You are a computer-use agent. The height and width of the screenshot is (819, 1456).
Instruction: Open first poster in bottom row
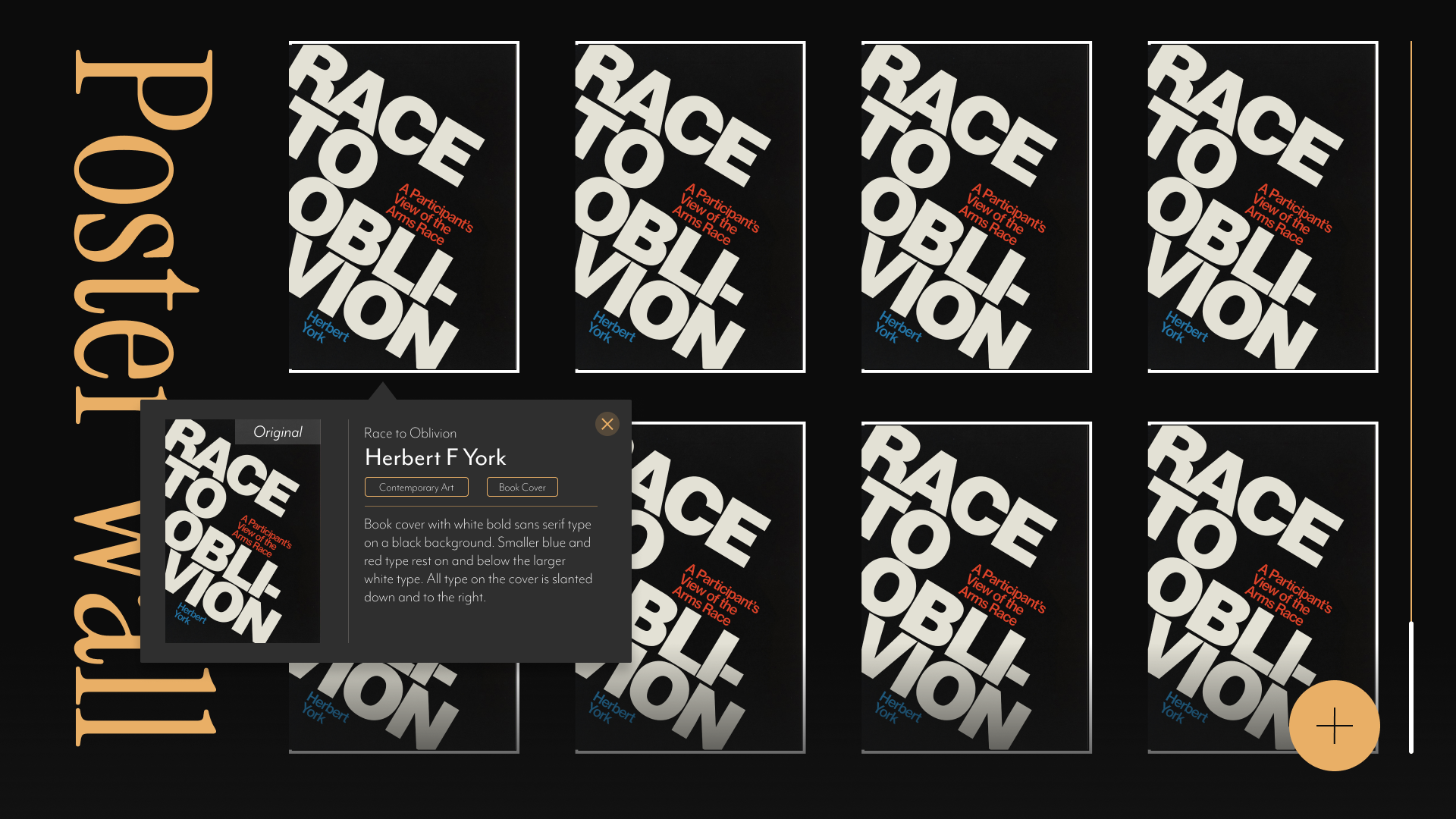pyautogui.click(x=403, y=709)
